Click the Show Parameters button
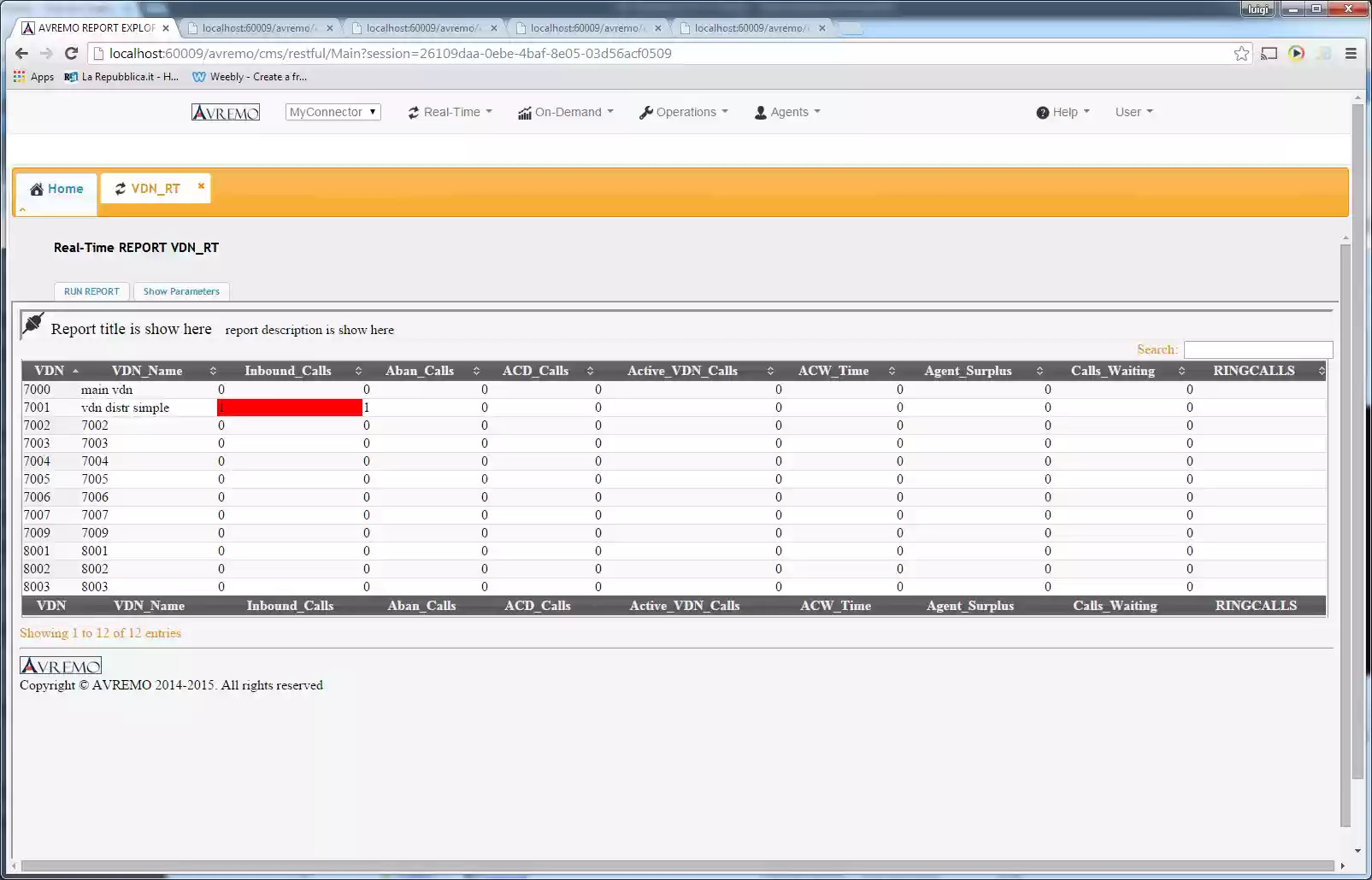The height and width of the screenshot is (880, 1372). coord(181,291)
